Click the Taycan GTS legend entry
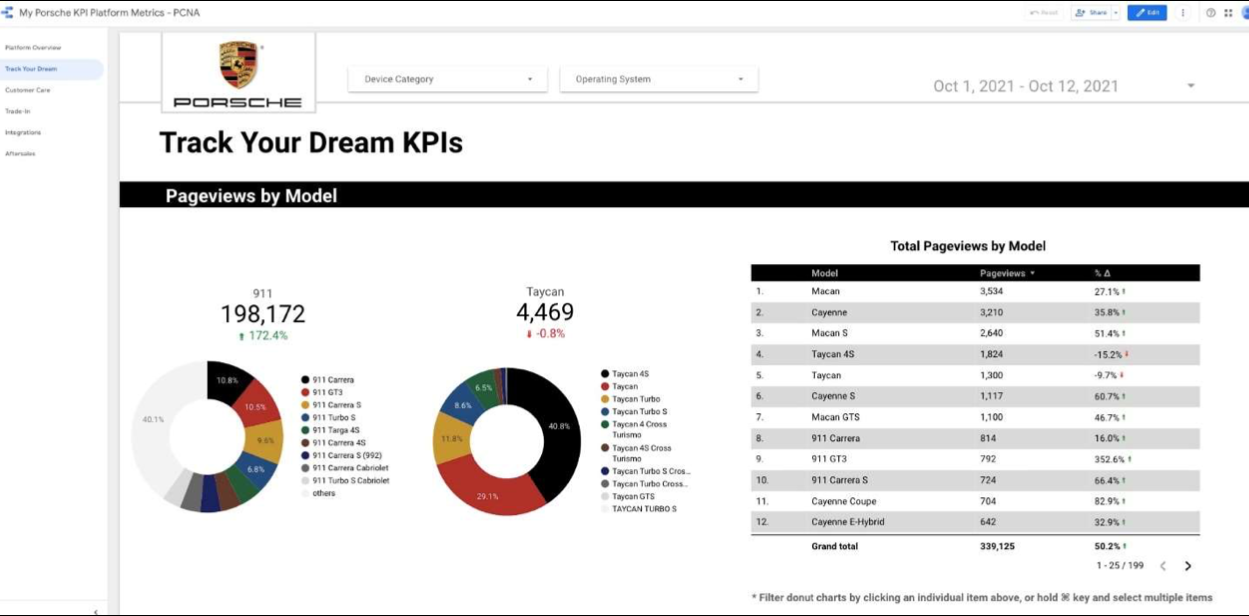This screenshot has height=616, width=1249. pyautogui.click(x=626, y=496)
